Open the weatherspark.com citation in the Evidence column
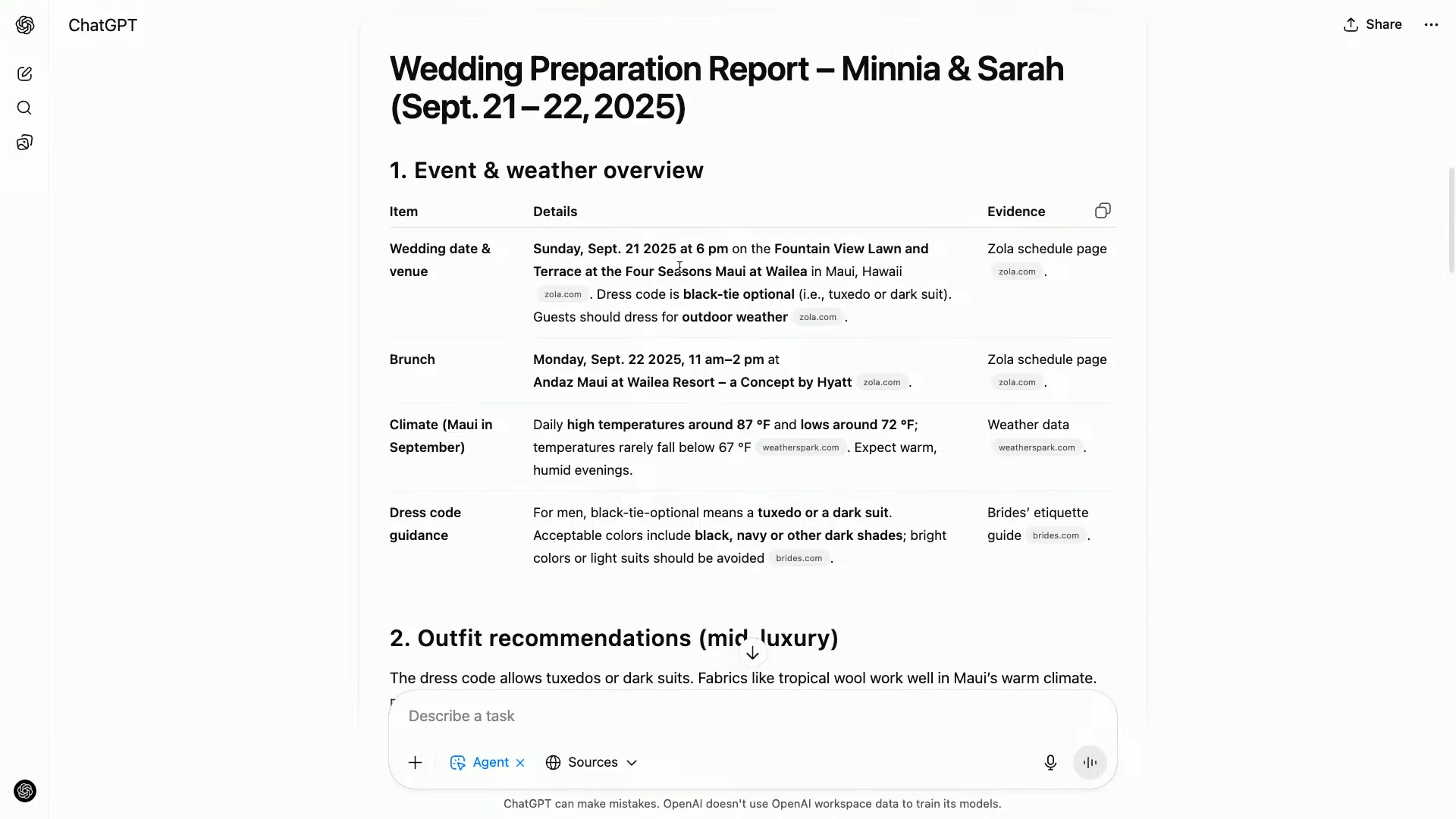Viewport: 1456px width, 819px height. [x=1036, y=448]
